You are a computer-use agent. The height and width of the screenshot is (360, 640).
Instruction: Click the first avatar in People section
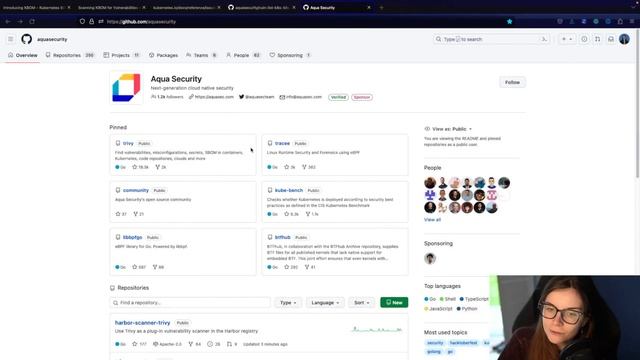coord(430,183)
